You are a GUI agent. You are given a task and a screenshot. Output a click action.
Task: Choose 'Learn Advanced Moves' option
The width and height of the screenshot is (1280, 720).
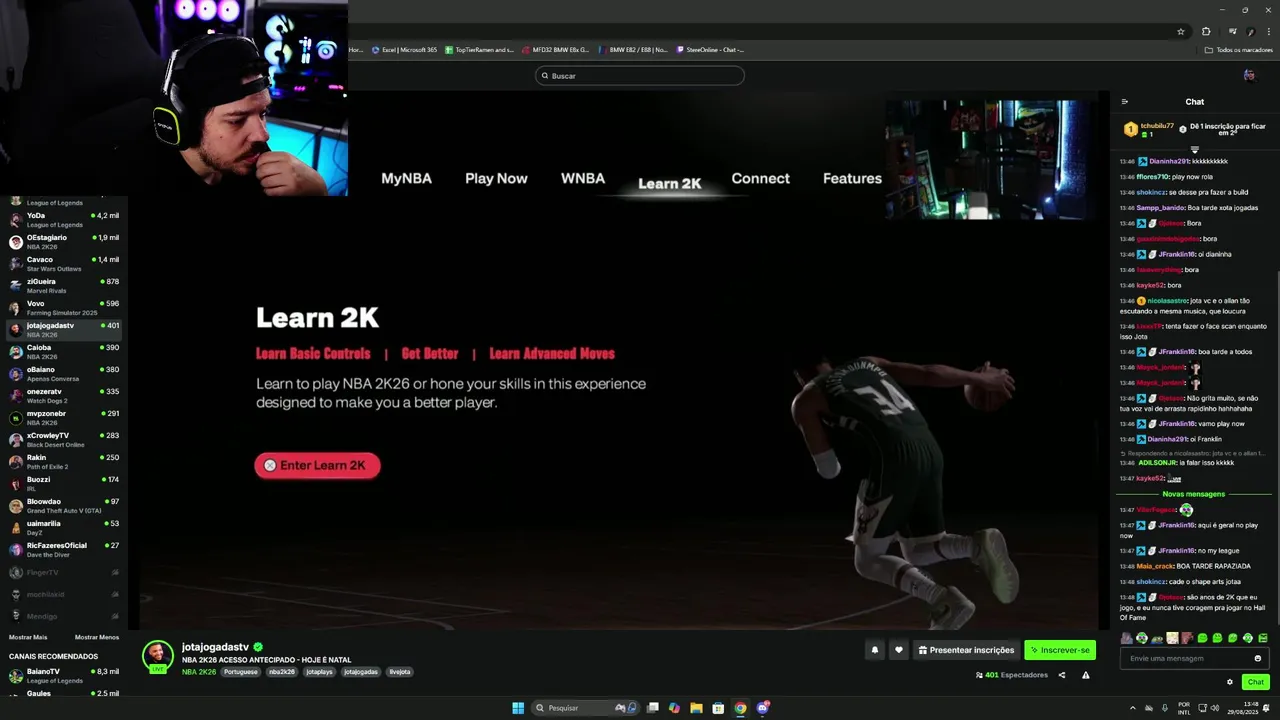tap(552, 354)
